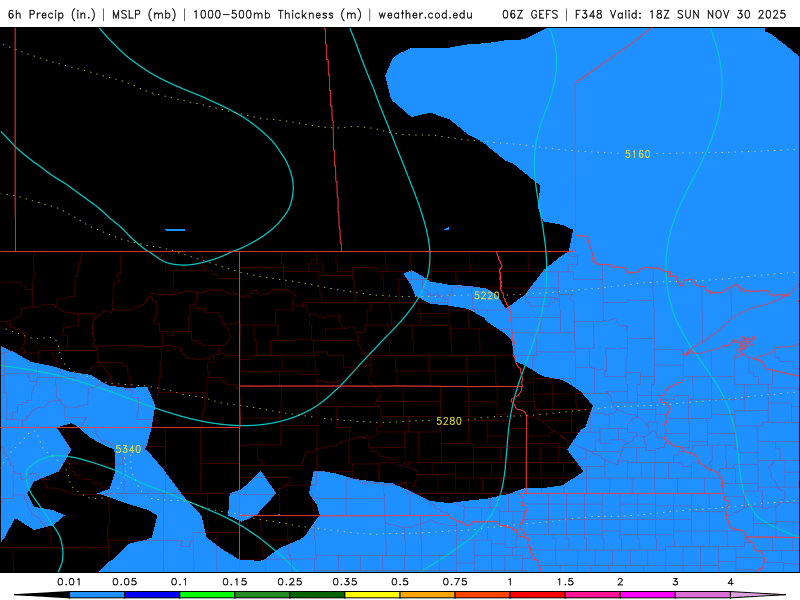Viewport: 800px width, 600px height.
Task: Click the magenta 2 inch legend swatch
Action: 648,595
